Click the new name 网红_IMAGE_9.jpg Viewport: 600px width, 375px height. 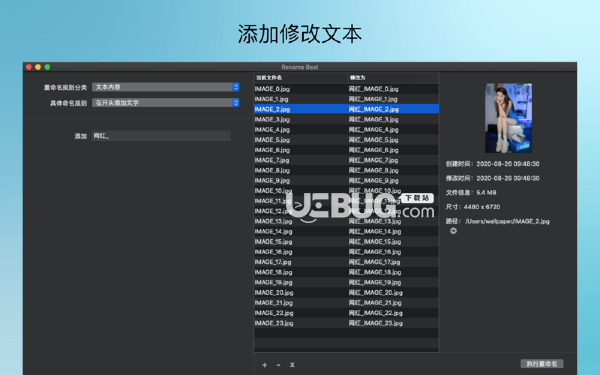point(373,181)
